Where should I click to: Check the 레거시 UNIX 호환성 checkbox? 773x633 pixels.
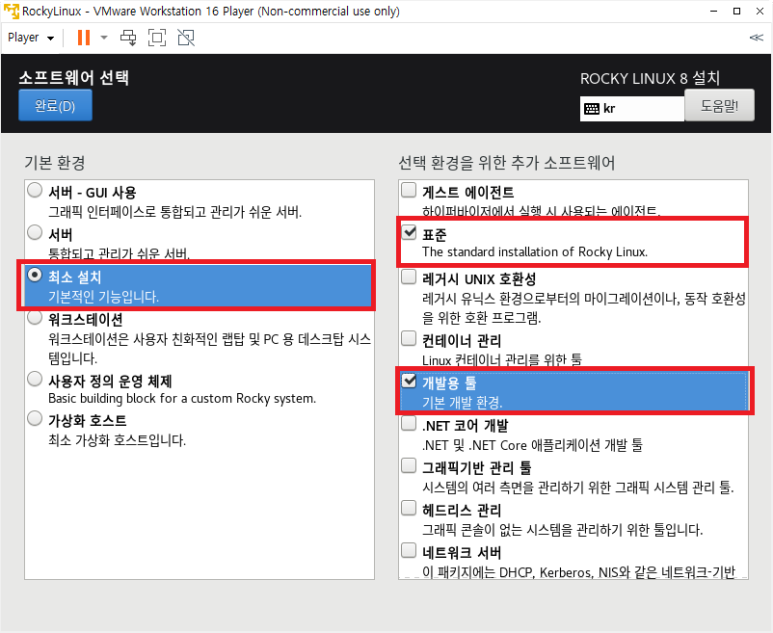(409, 277)
